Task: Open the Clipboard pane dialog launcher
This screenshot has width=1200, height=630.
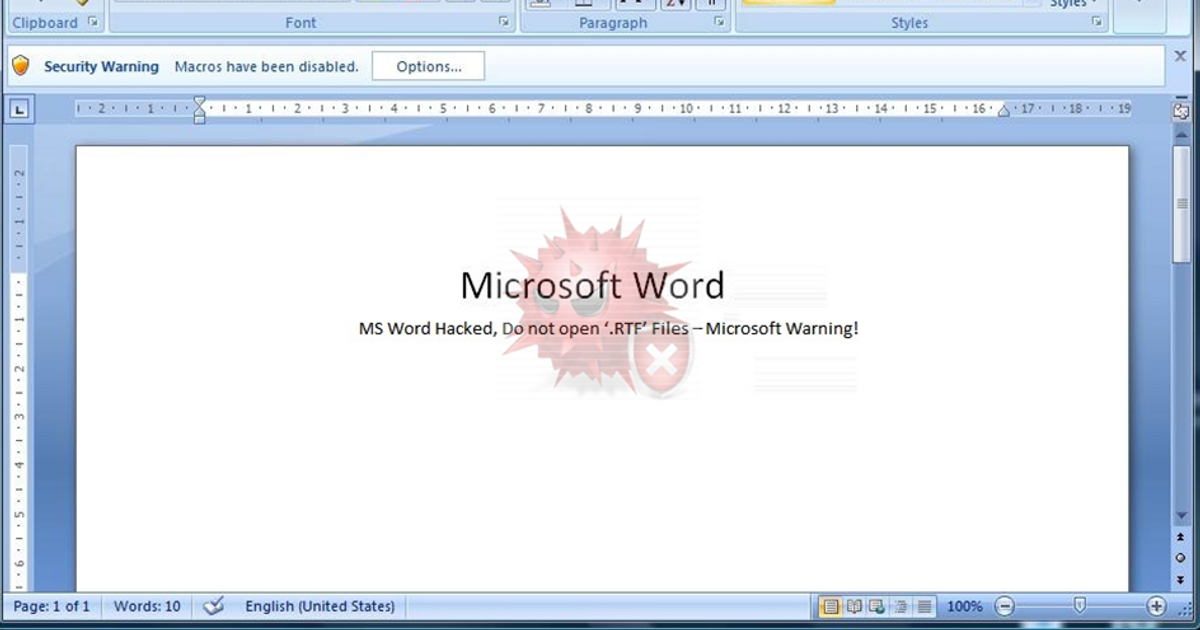Action: coord(94,22)
